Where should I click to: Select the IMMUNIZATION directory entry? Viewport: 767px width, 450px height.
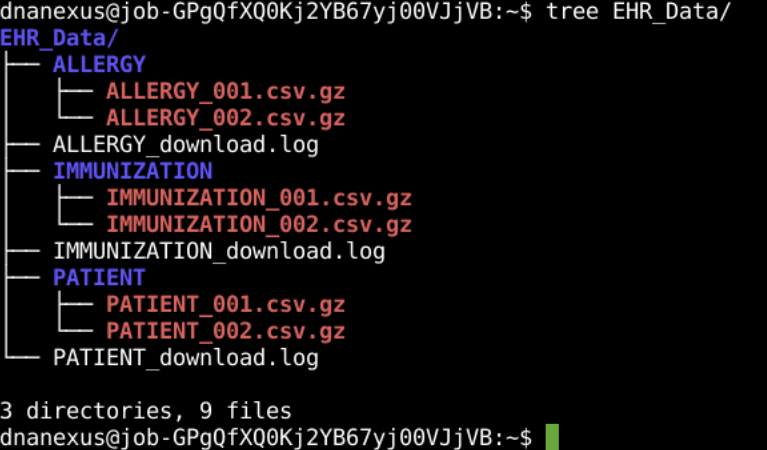[x=133, y=171]
